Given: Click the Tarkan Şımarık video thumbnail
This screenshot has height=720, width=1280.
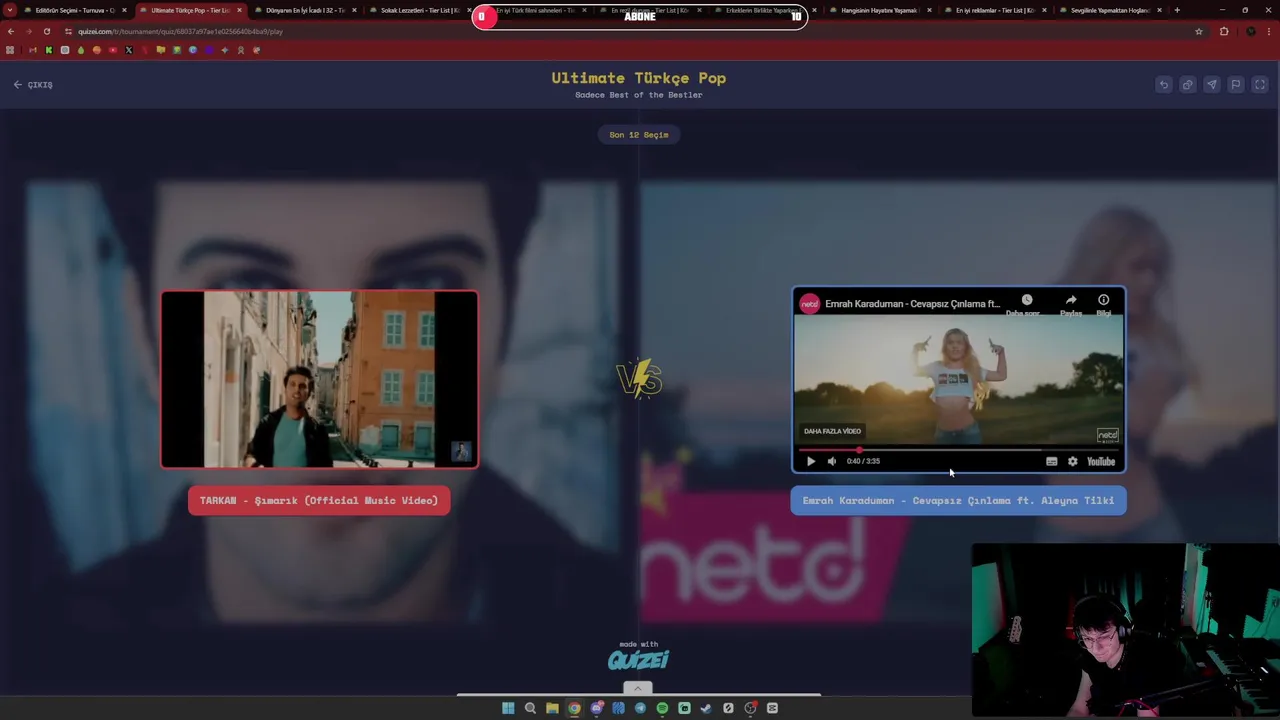Looking at the screenshot, I should (319, 379).
